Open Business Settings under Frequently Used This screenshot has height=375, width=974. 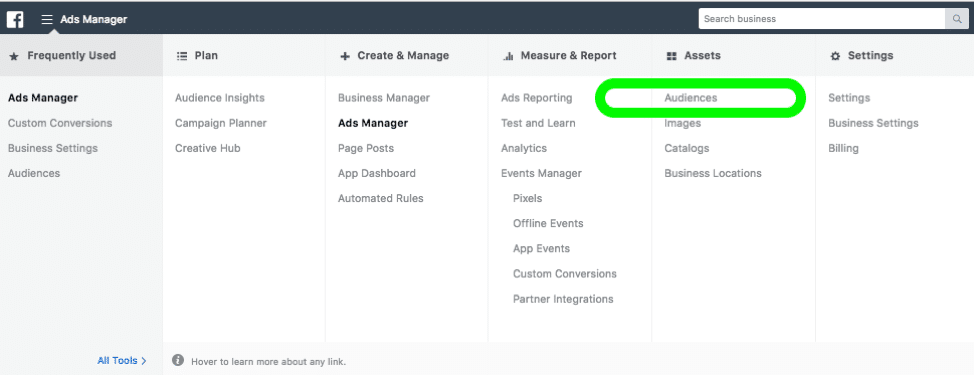click(x=53, y=148)
